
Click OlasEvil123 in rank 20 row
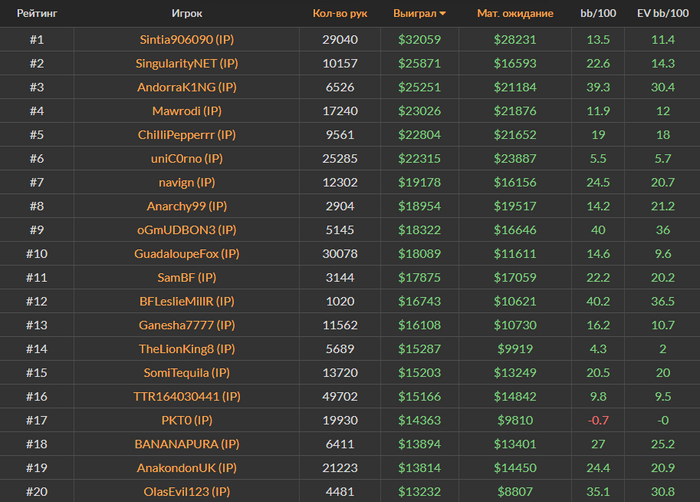[x=187, y=491]
